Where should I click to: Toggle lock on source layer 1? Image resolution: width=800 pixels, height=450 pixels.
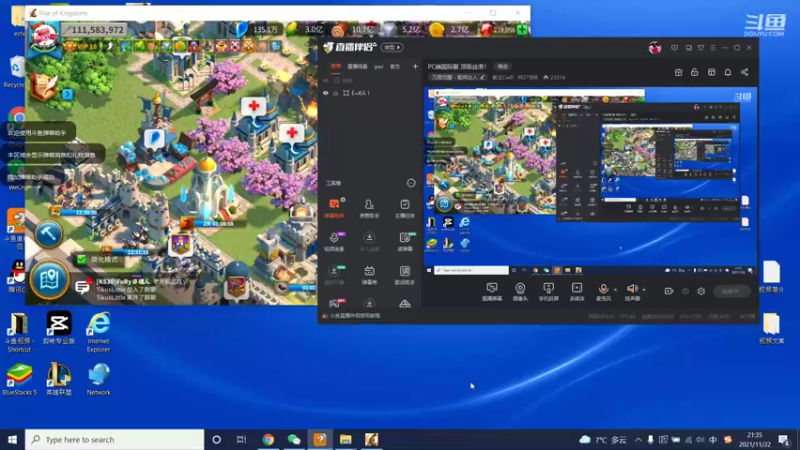coord(336,93)
